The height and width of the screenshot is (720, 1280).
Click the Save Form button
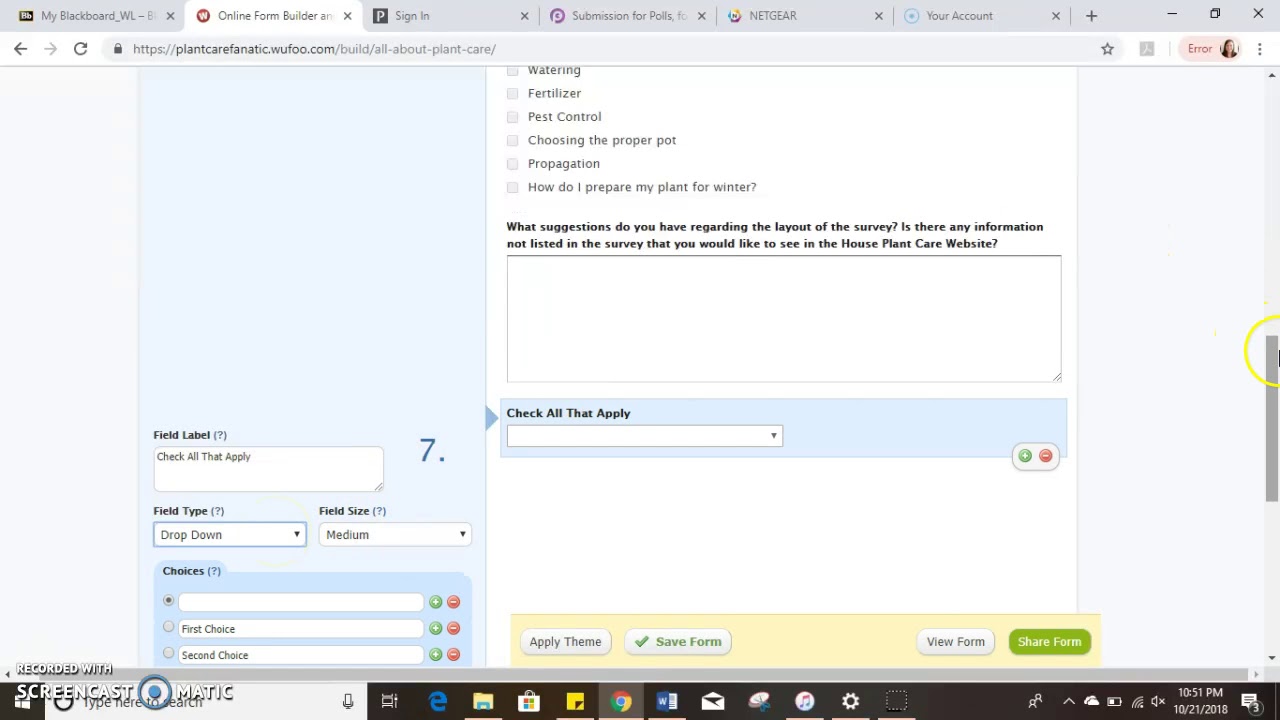[x=678, y=642]
